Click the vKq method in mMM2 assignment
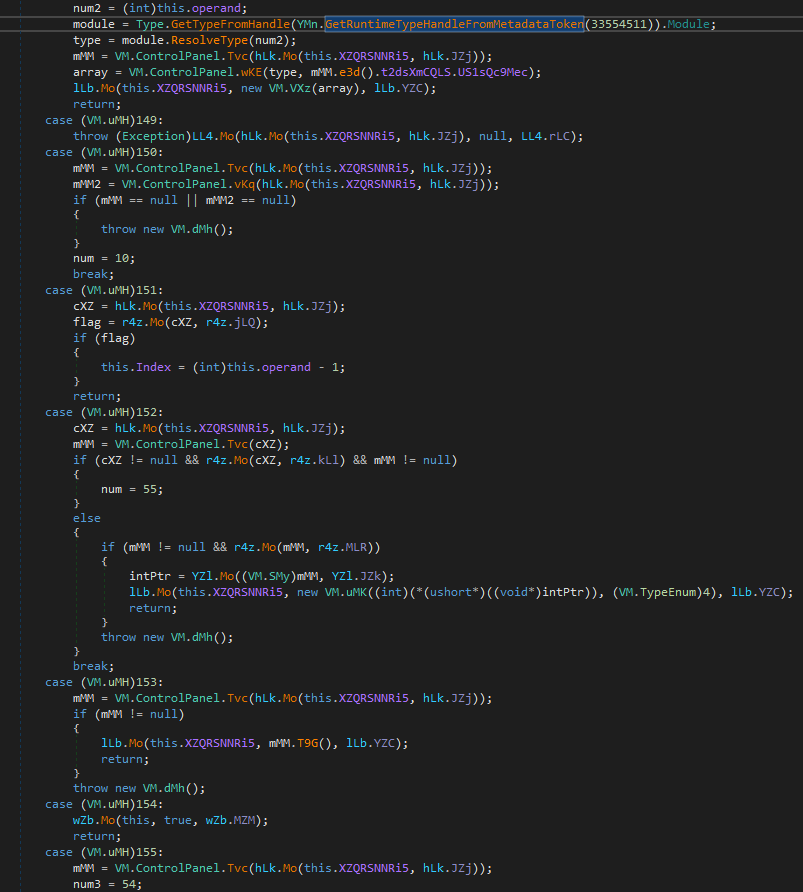This screenshot has width=803, height=892. 244,184
